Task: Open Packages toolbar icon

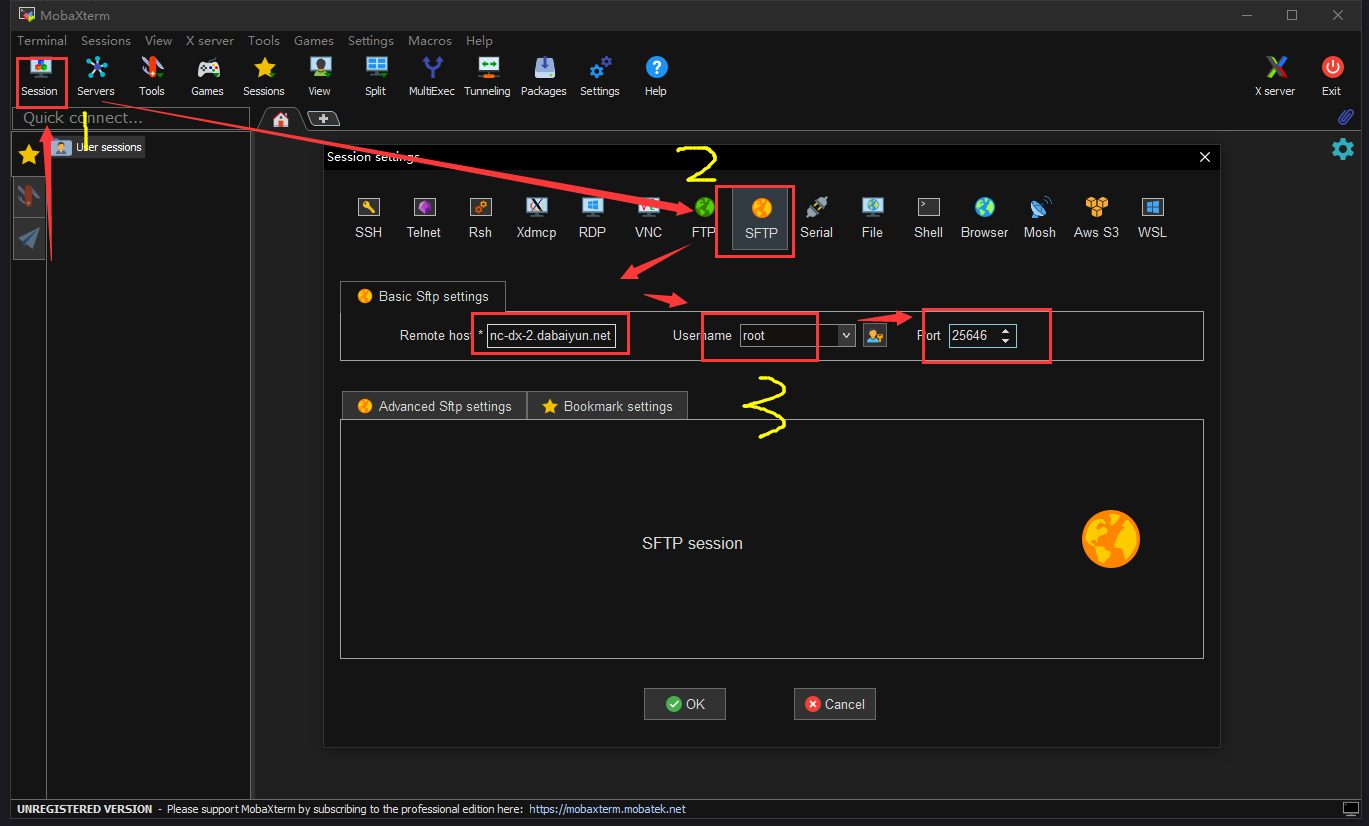Action: pyautogui.click(x=544, y=77)
